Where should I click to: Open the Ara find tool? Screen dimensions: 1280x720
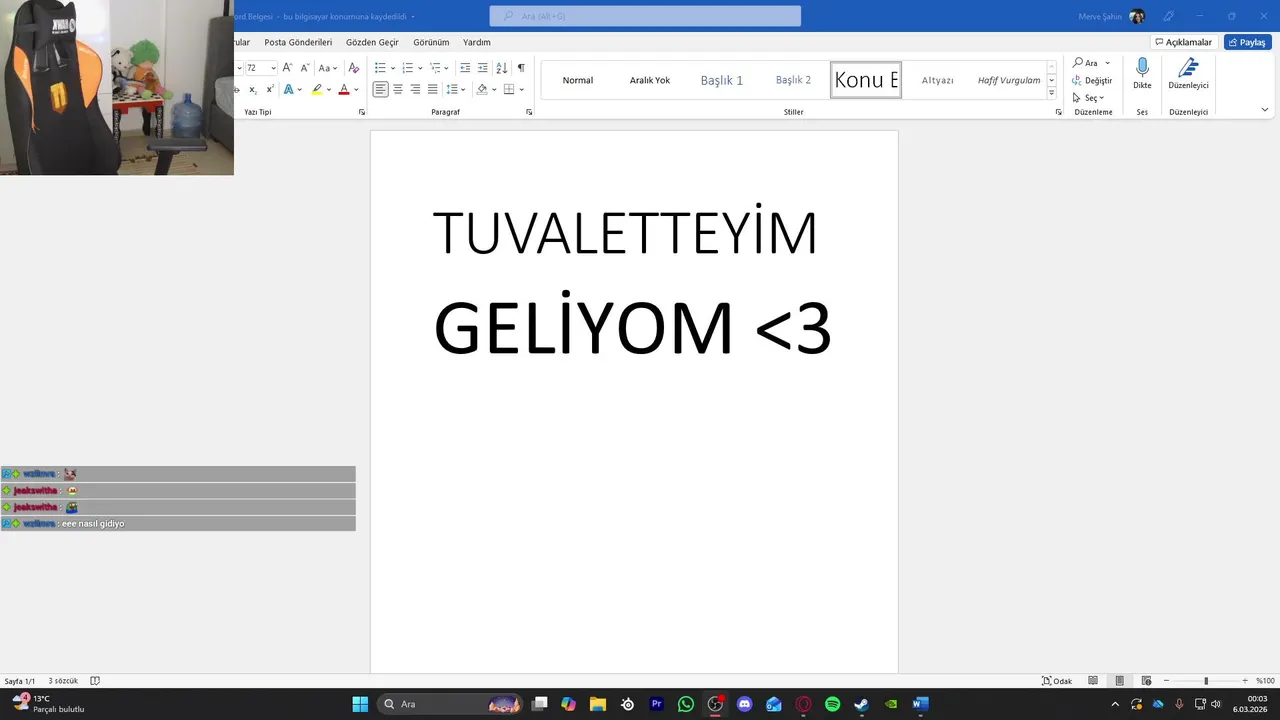[1086, 63]
